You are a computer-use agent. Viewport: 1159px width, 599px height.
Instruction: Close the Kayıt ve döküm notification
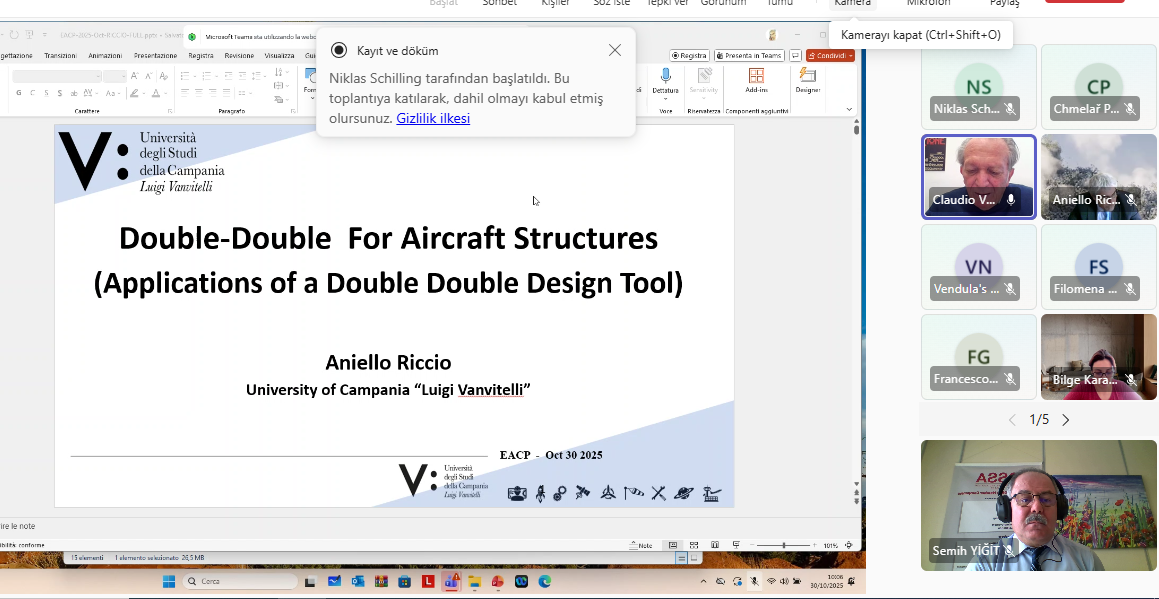coord(614,50)
